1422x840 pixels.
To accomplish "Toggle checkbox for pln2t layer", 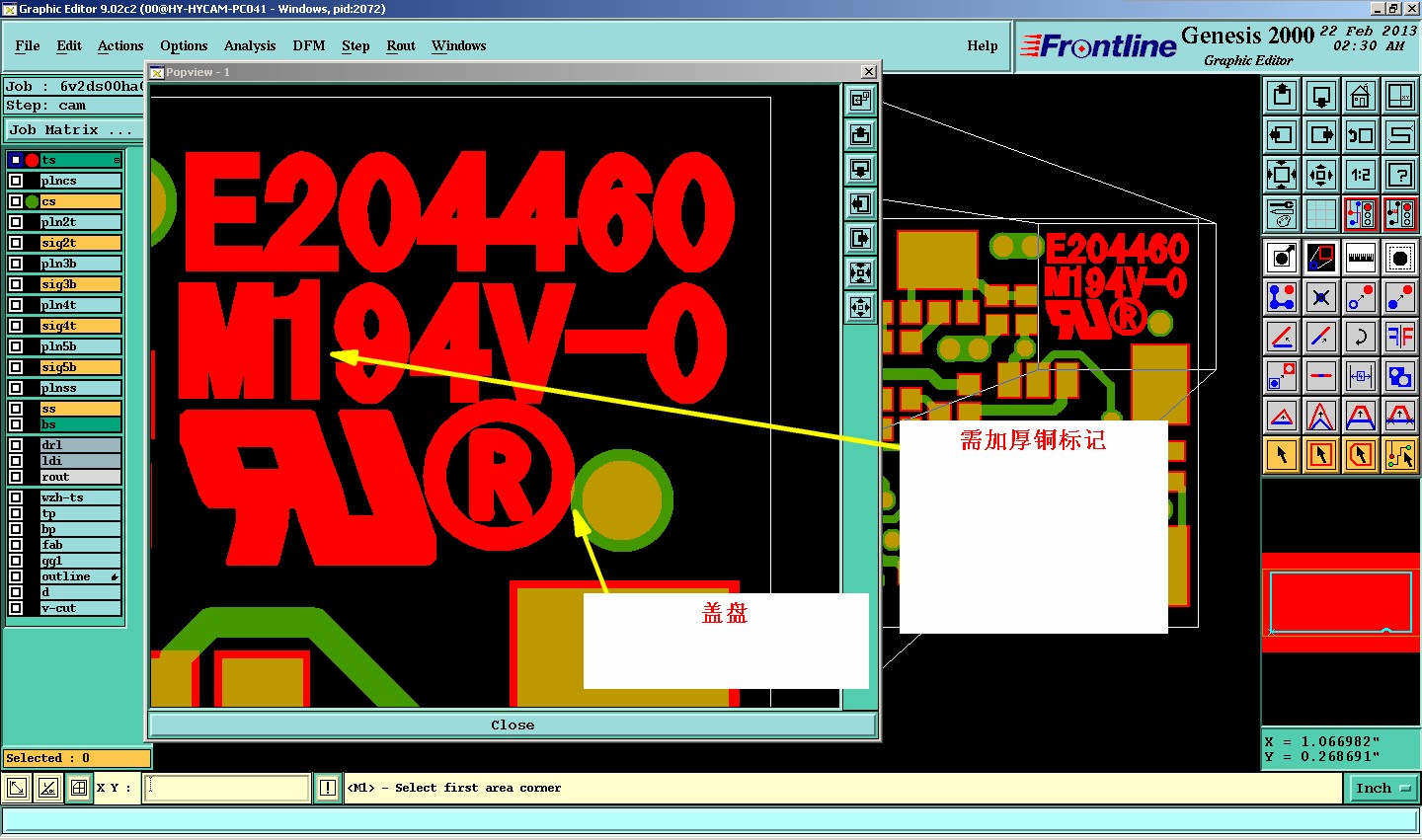I will coord(16,222).
